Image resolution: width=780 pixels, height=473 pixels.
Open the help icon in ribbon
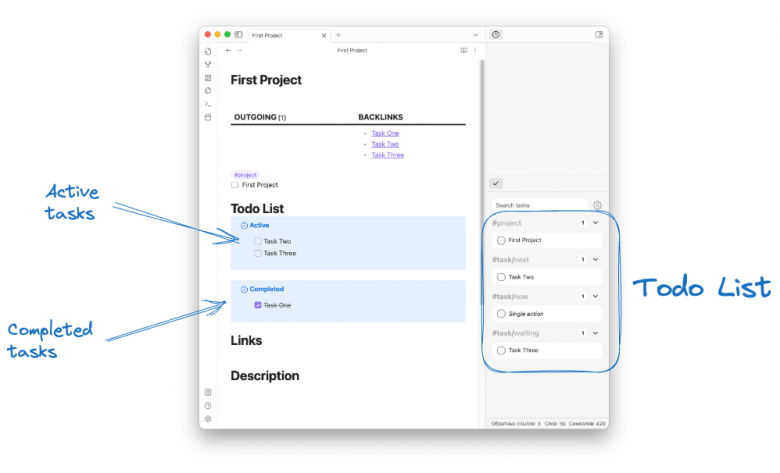point(208,406)
